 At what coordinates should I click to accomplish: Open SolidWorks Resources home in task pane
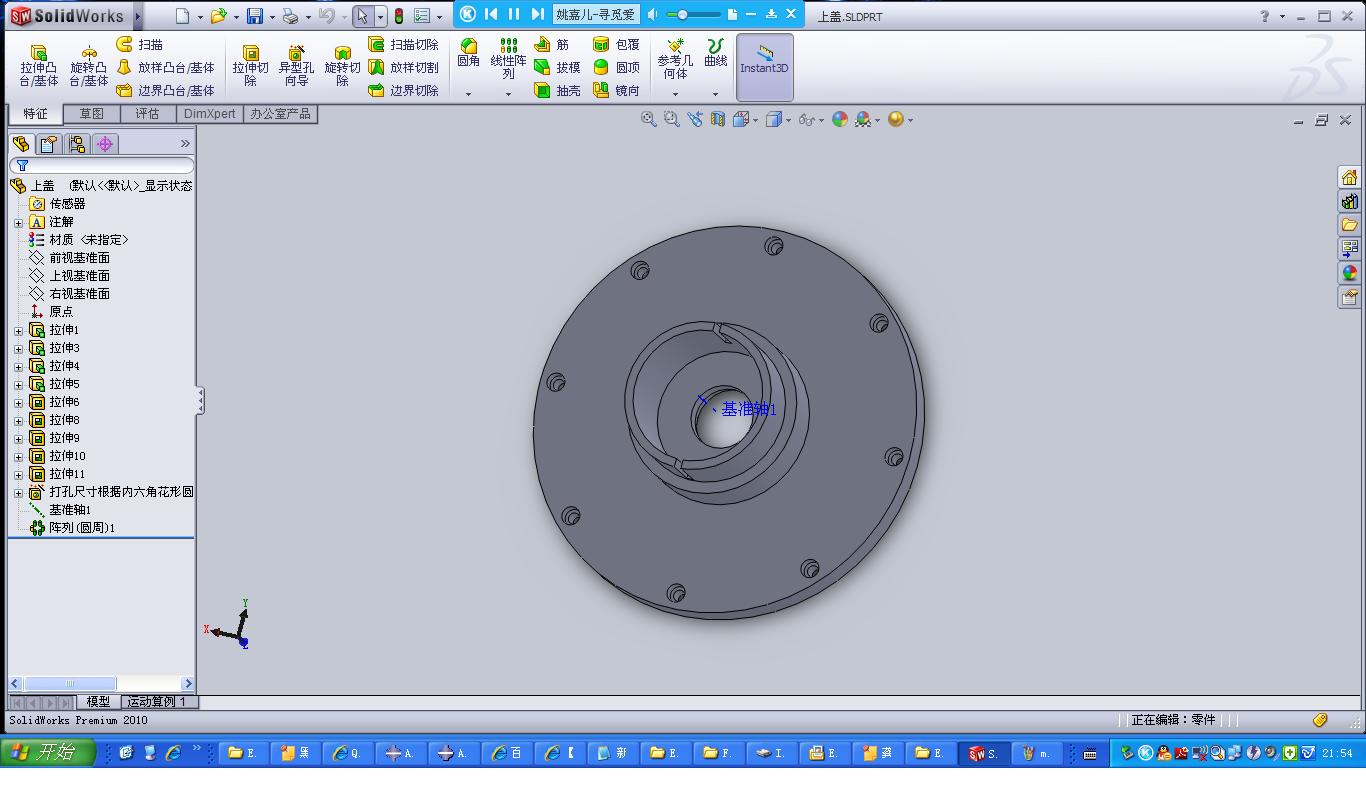[1349, 177]
